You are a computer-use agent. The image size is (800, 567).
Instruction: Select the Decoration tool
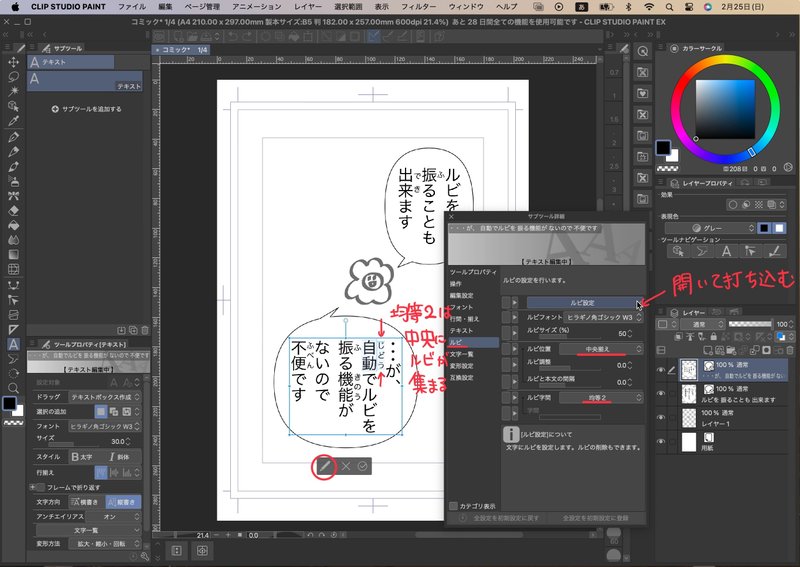tap(13, 195)
